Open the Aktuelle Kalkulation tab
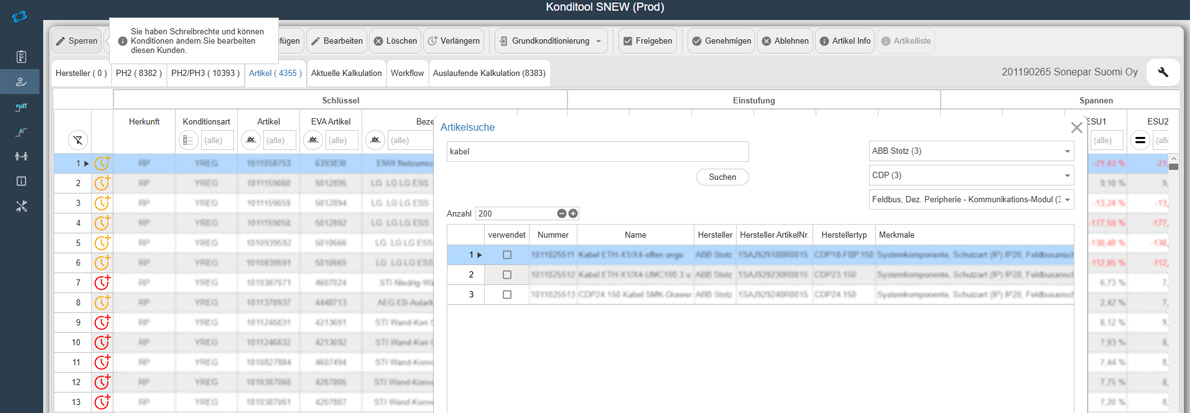This screenshot has width=1190, height=413. coord(346,74)
